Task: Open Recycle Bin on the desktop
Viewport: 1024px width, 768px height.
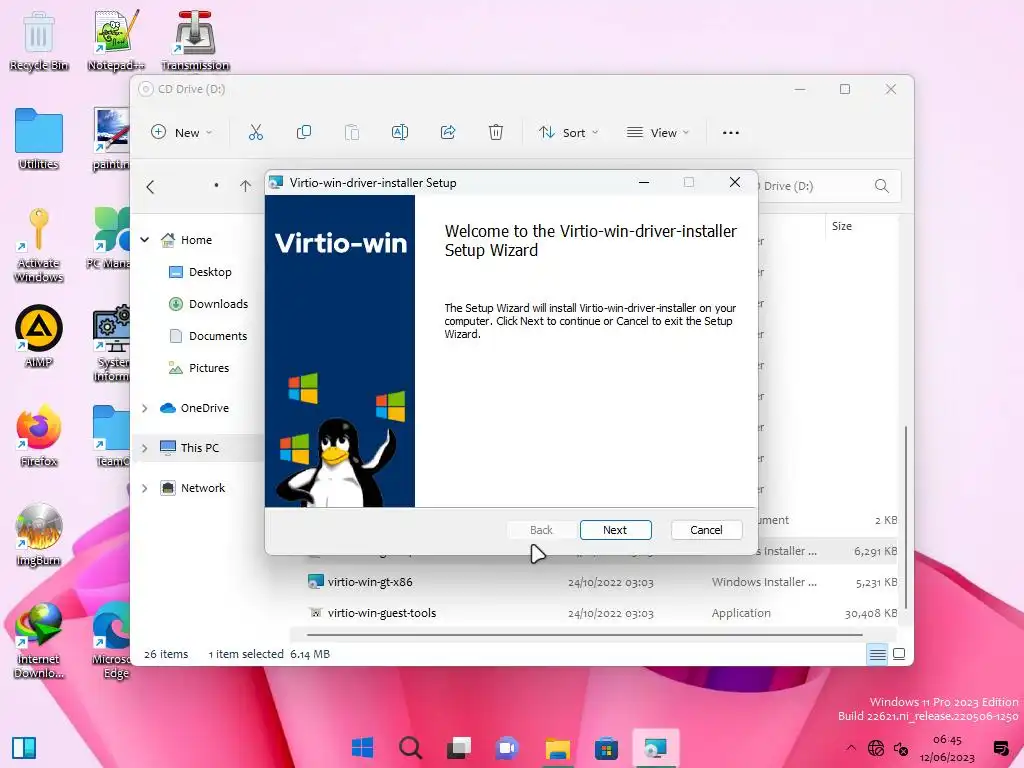Action: (39, 40)
